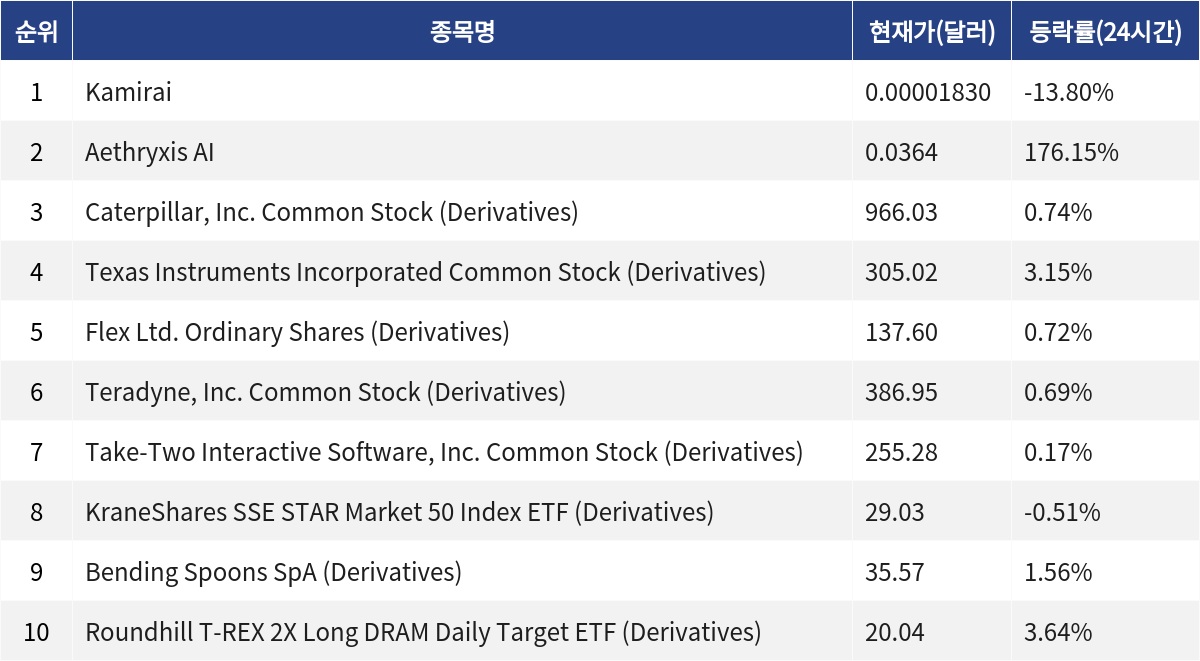
Task: Select Take-Two Interactive Software entry
Action: click(x=444, y=453)
